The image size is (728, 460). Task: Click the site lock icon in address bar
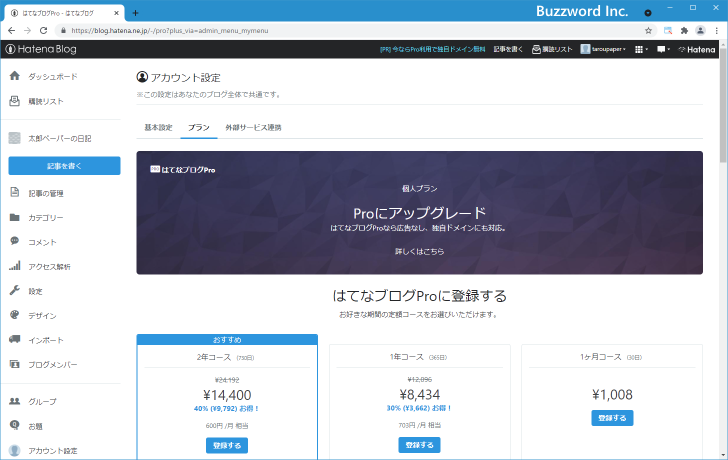coord(64,31)
